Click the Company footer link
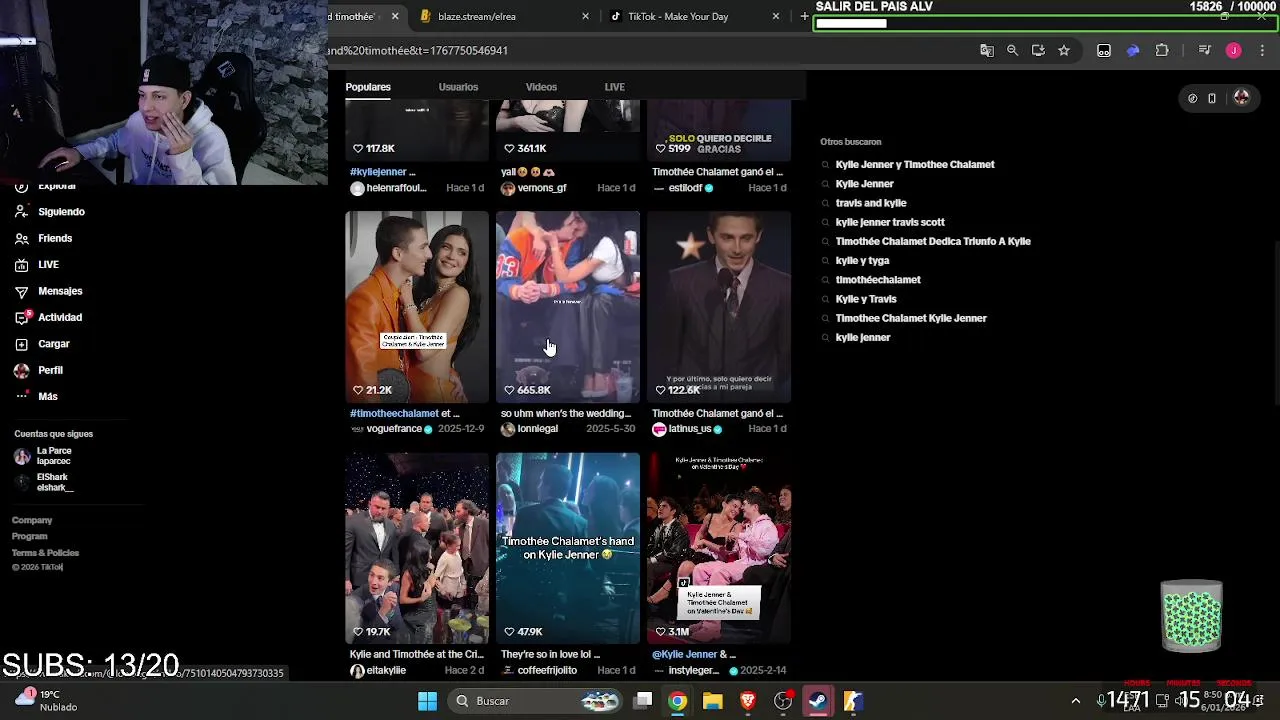This screenshot has height=720, width=1280. (32, 520)
